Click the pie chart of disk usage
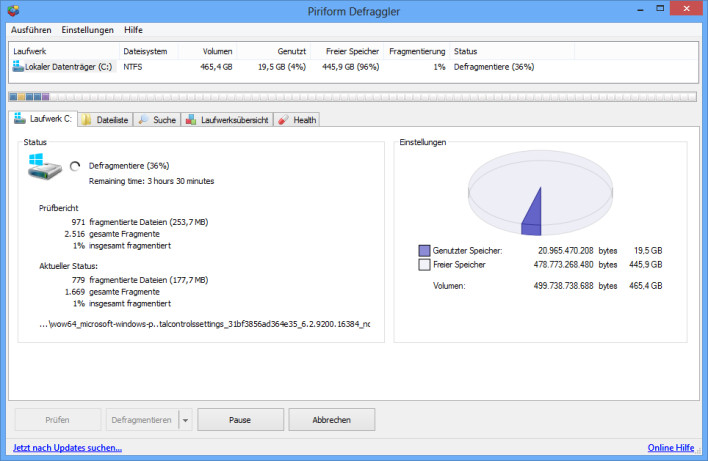The height and width of the screenshot is (461, 708). point(540,193)
